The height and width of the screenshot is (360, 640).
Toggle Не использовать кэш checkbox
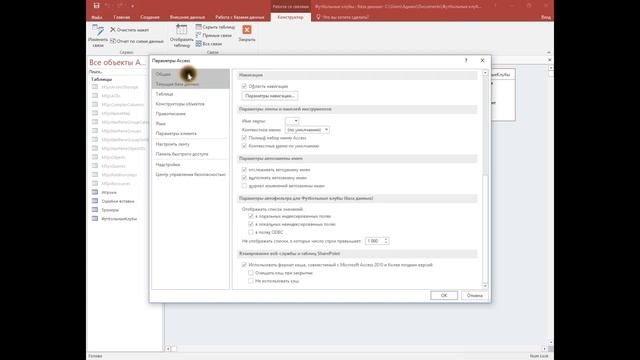(x=251, y=281)
